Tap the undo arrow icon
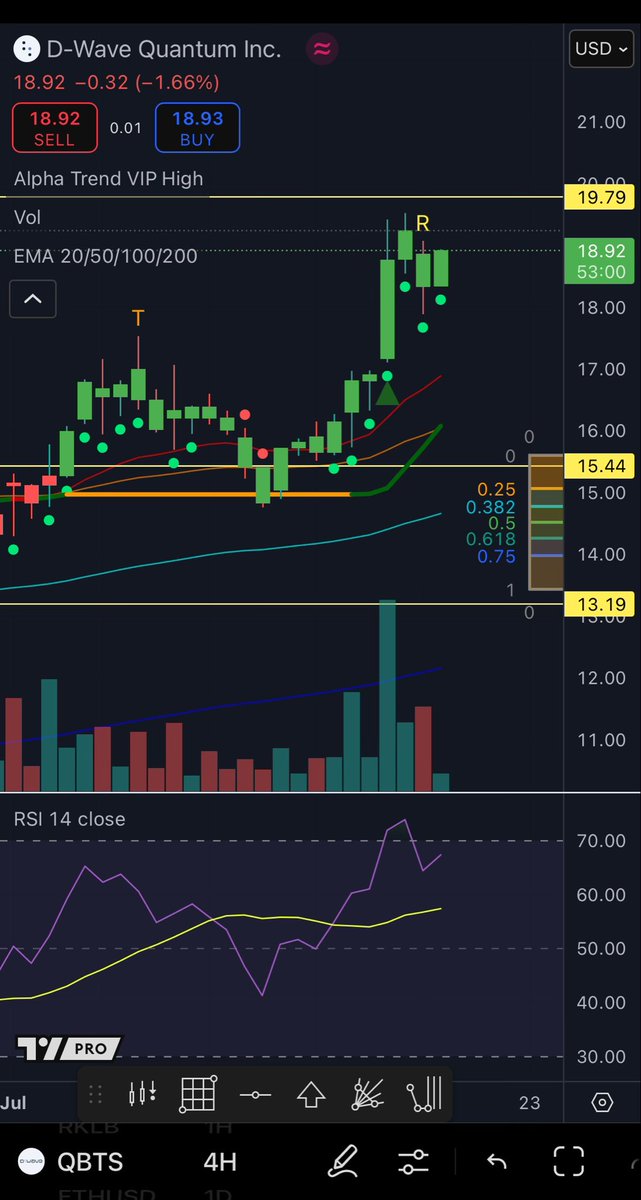Screen dimensions: 641x1200 497,1161
